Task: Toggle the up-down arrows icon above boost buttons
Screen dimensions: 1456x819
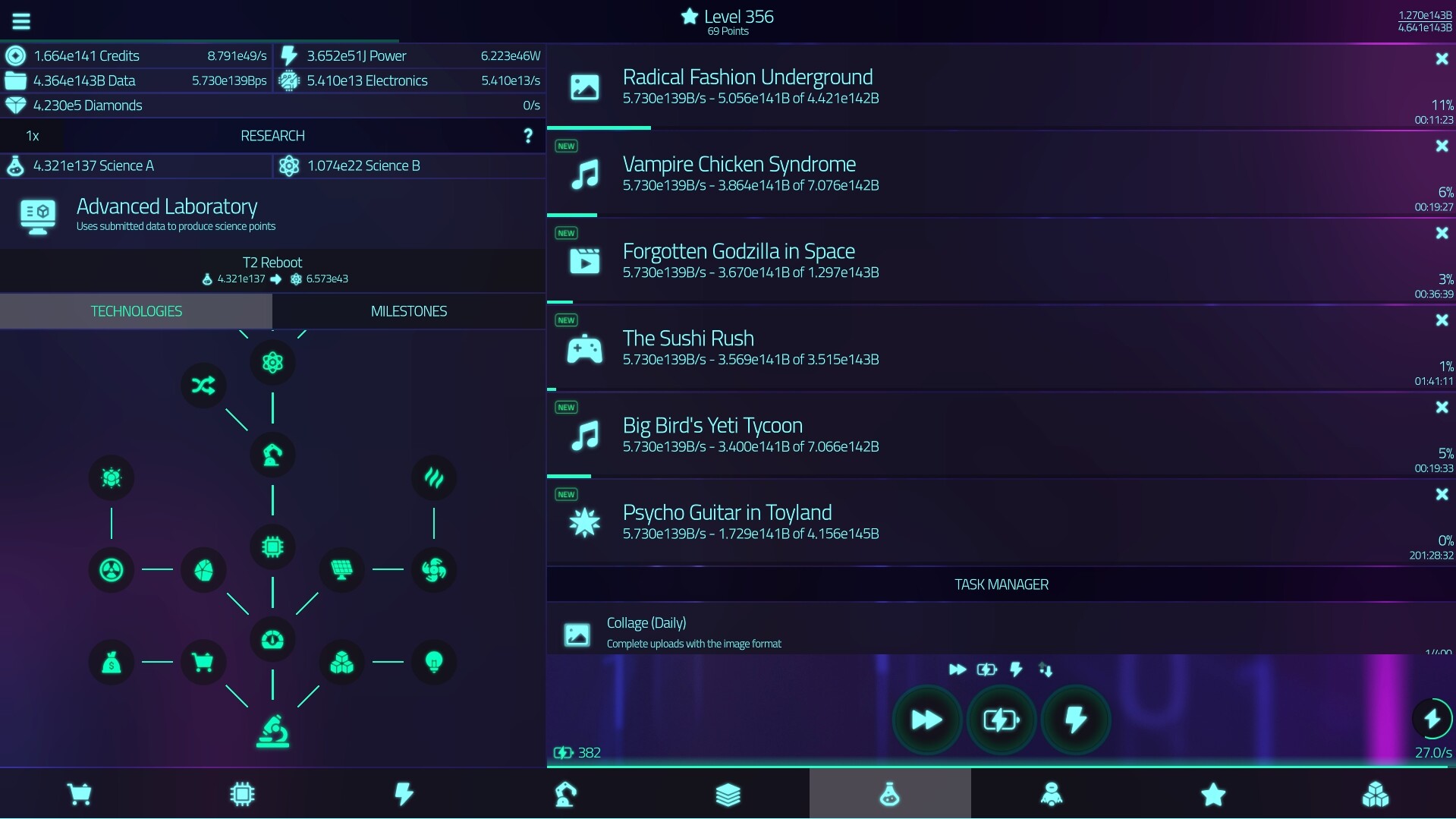Action: tap(1047, 669)
